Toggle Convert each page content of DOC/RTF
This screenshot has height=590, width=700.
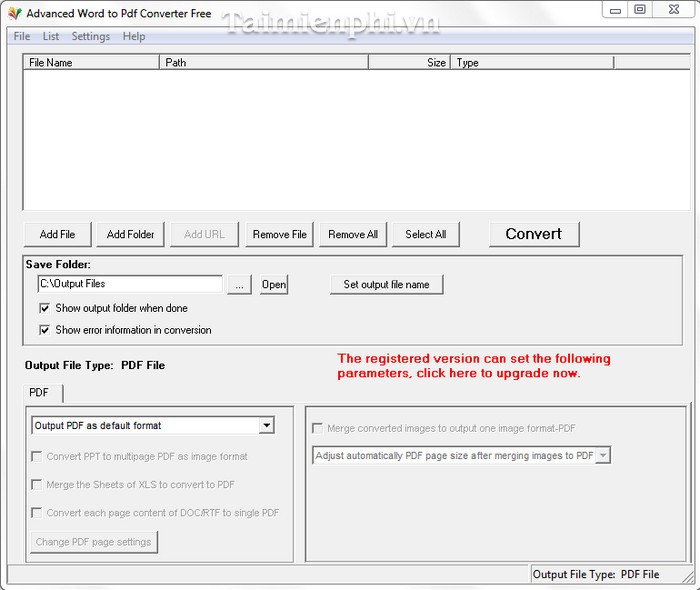37,512
